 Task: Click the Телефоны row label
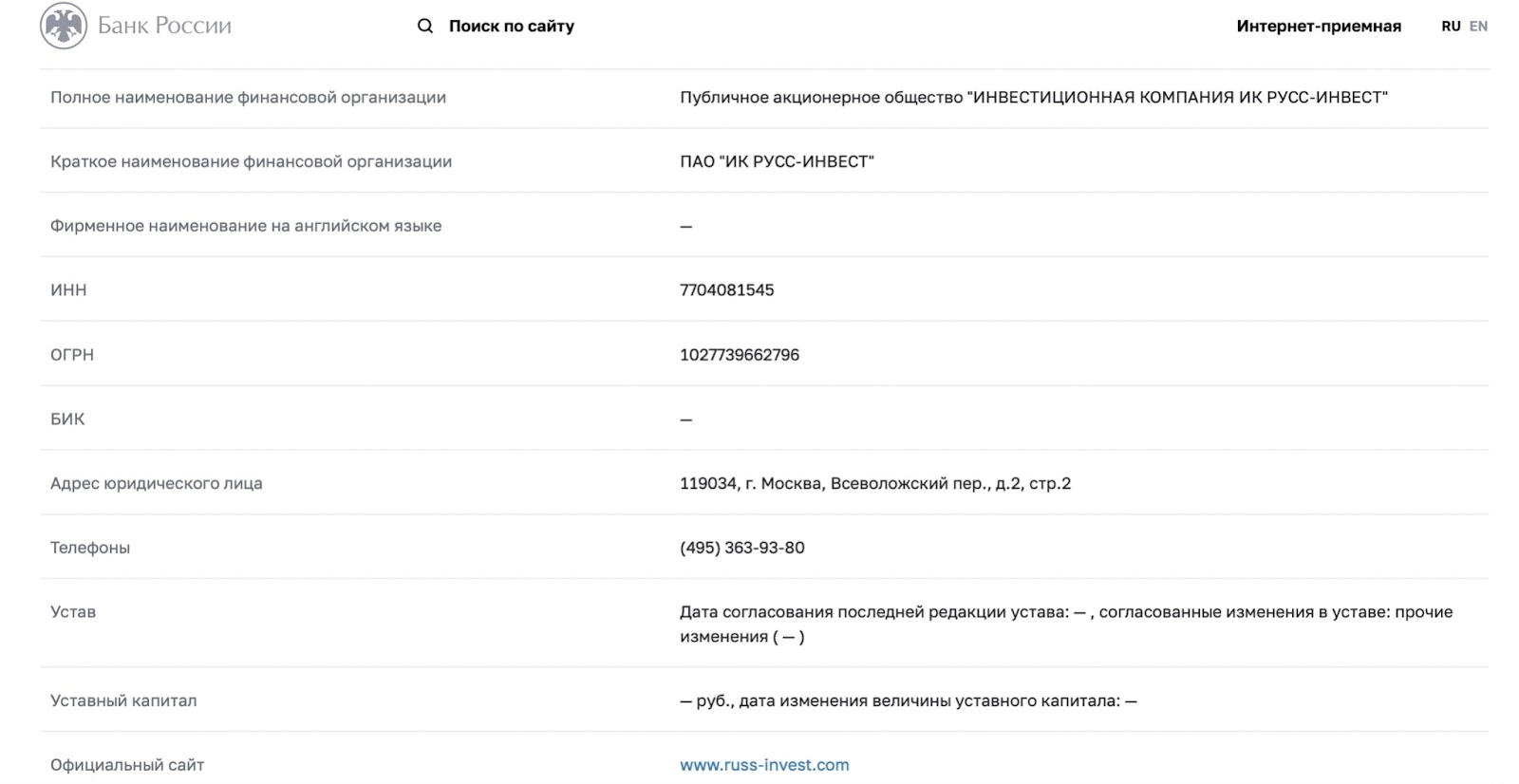click(x=90, y=548)
